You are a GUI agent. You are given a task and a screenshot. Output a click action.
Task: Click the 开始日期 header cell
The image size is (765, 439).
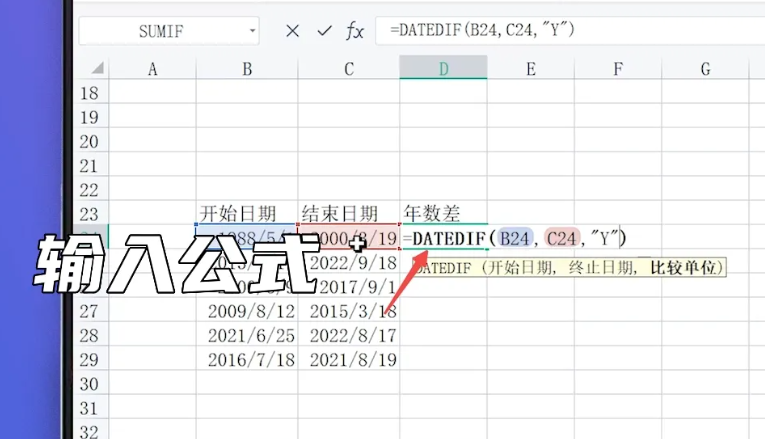(x=247, y=213)
